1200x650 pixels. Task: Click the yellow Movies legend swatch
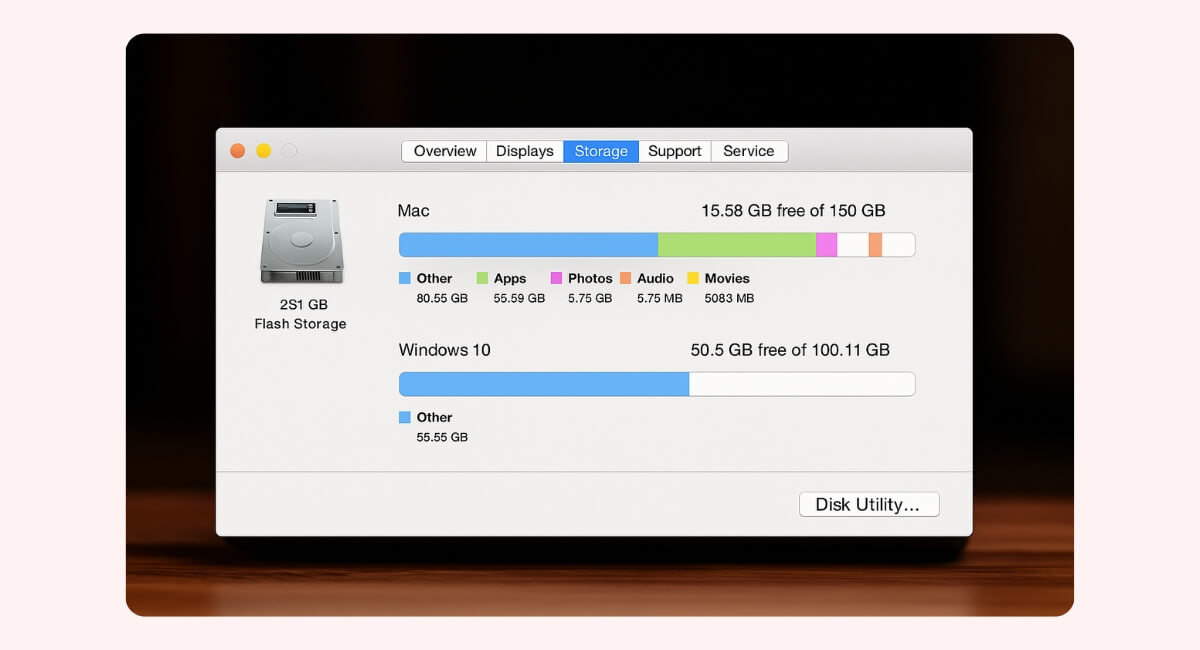tap(693, 278)
